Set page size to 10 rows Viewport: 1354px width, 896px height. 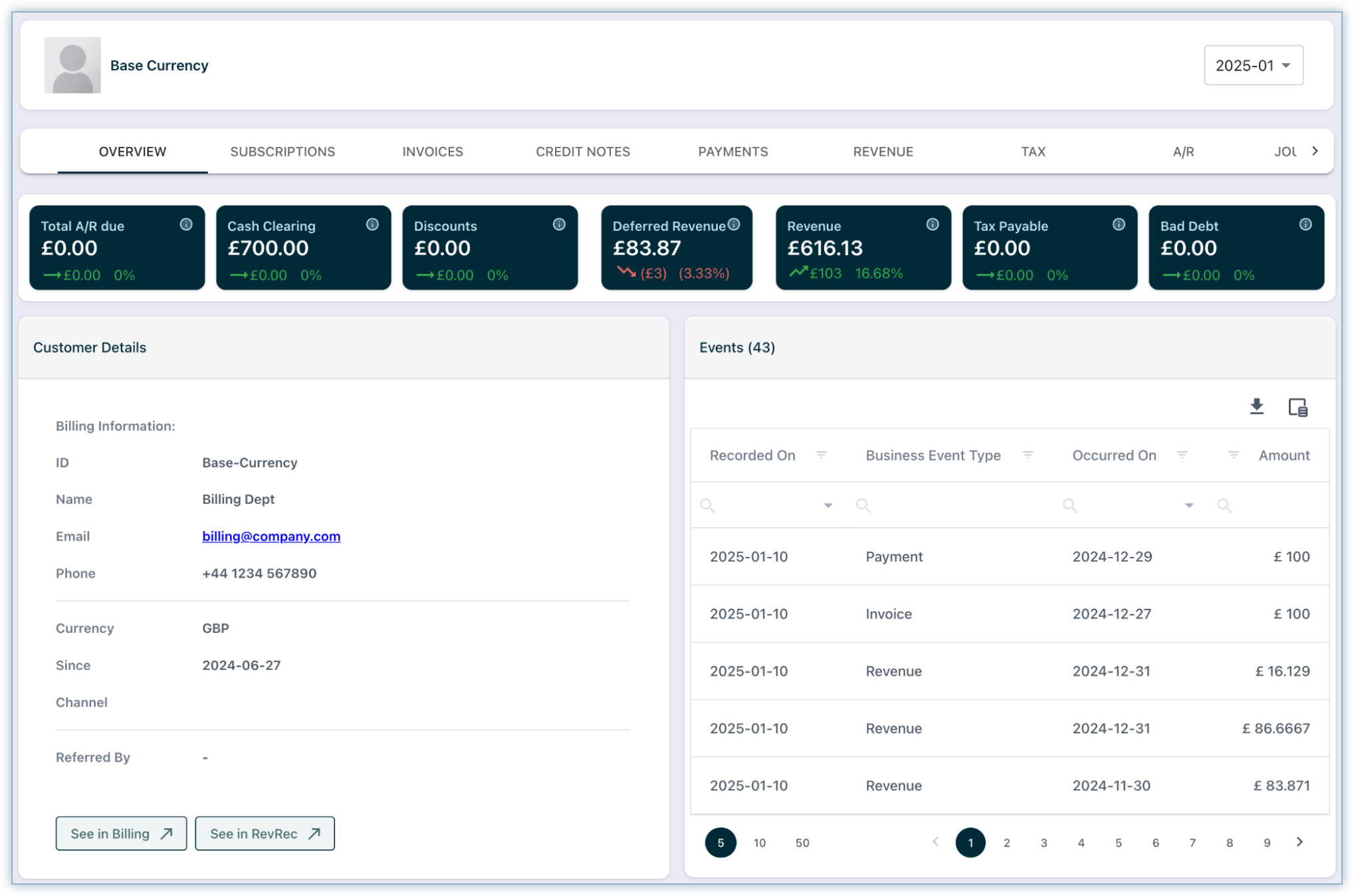coord(760,843)
